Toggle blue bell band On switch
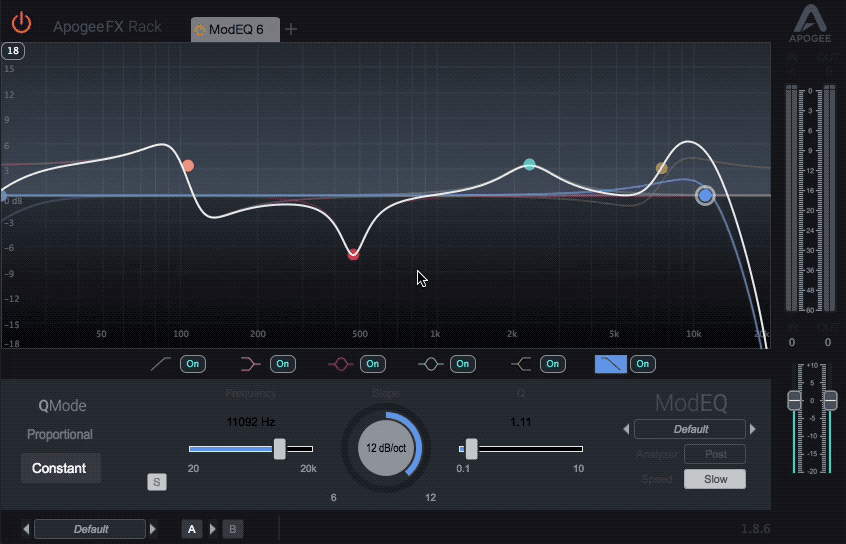 [x=463, y=364]
